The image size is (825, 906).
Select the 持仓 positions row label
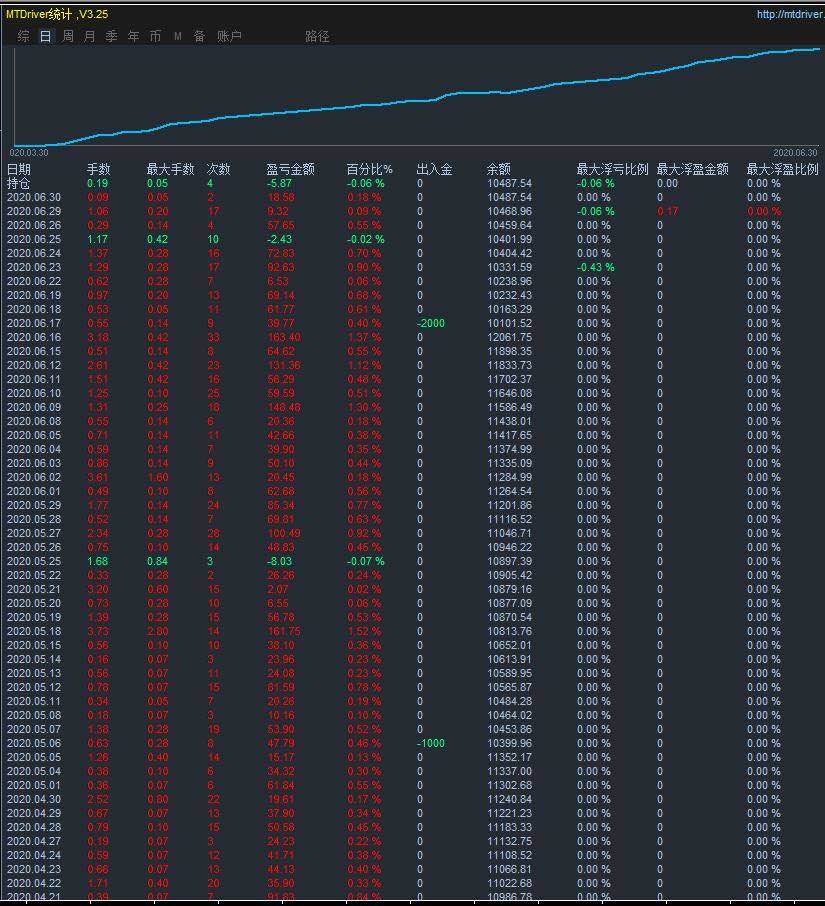18,183
